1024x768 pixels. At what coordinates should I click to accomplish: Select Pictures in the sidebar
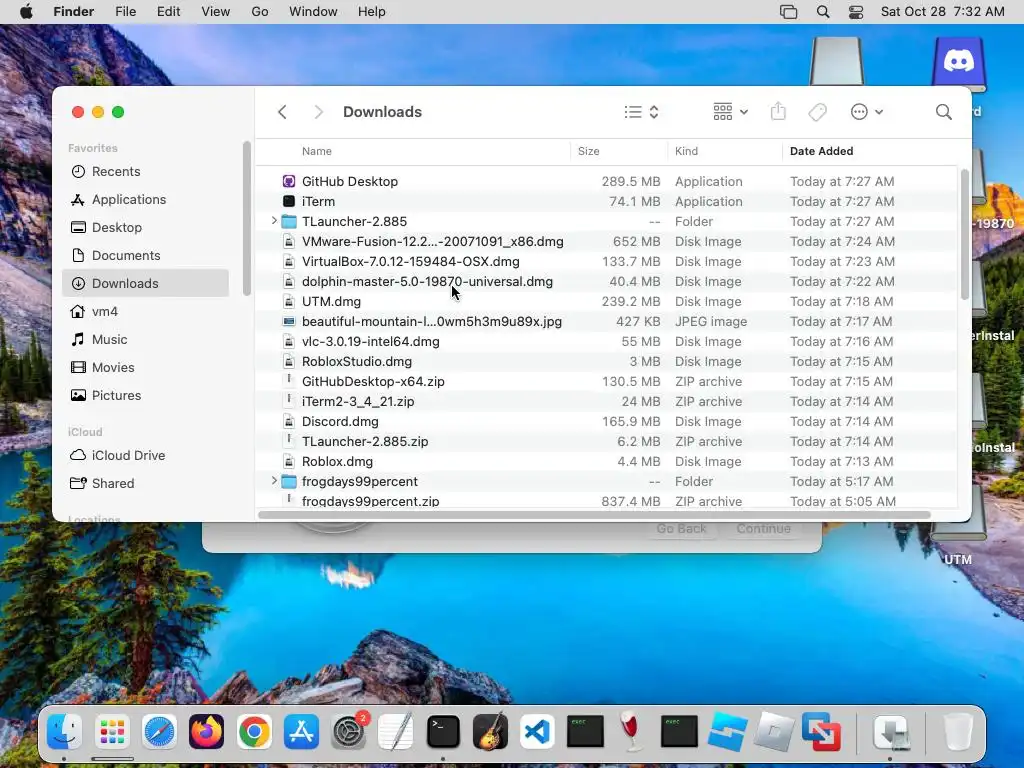pos(145,396)
